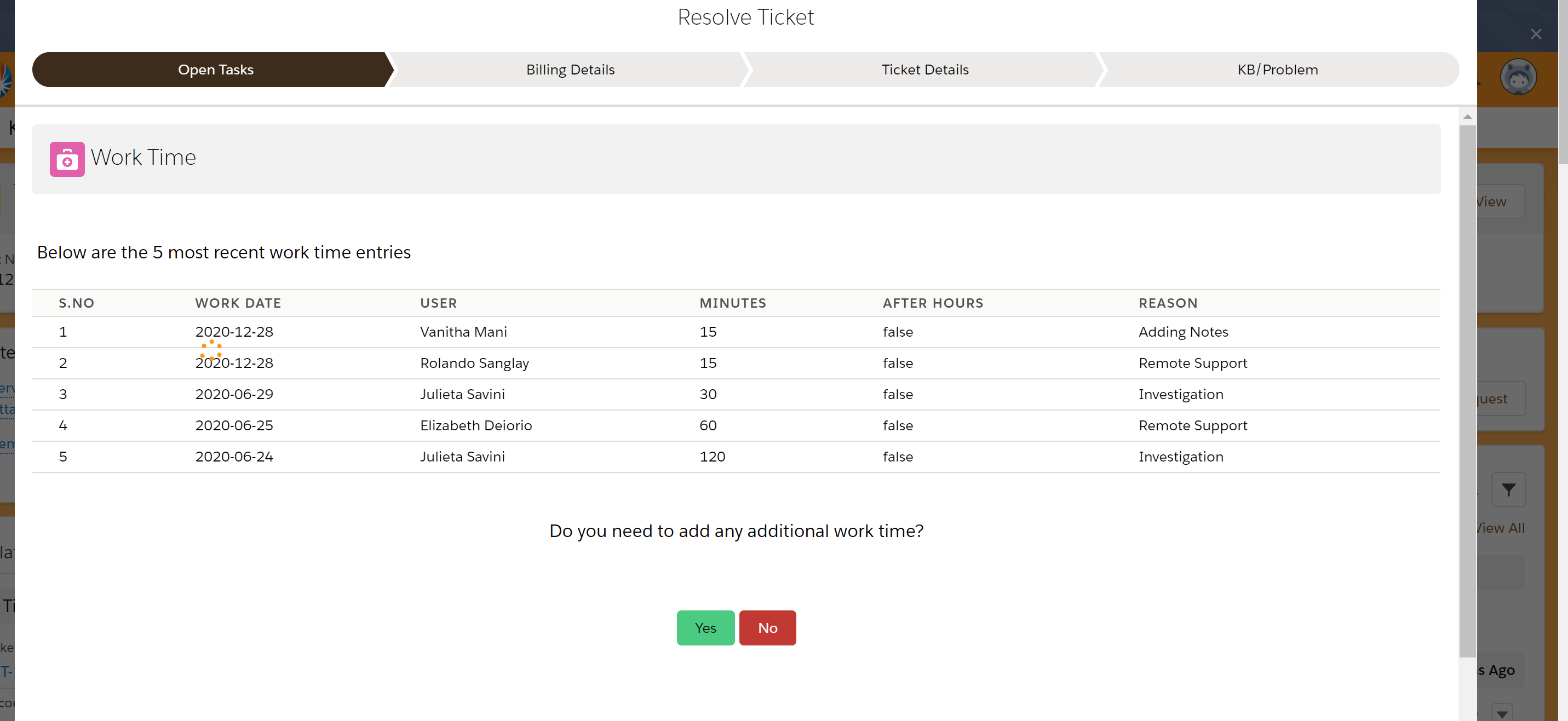Click the REASON column header

[1168, 303]
